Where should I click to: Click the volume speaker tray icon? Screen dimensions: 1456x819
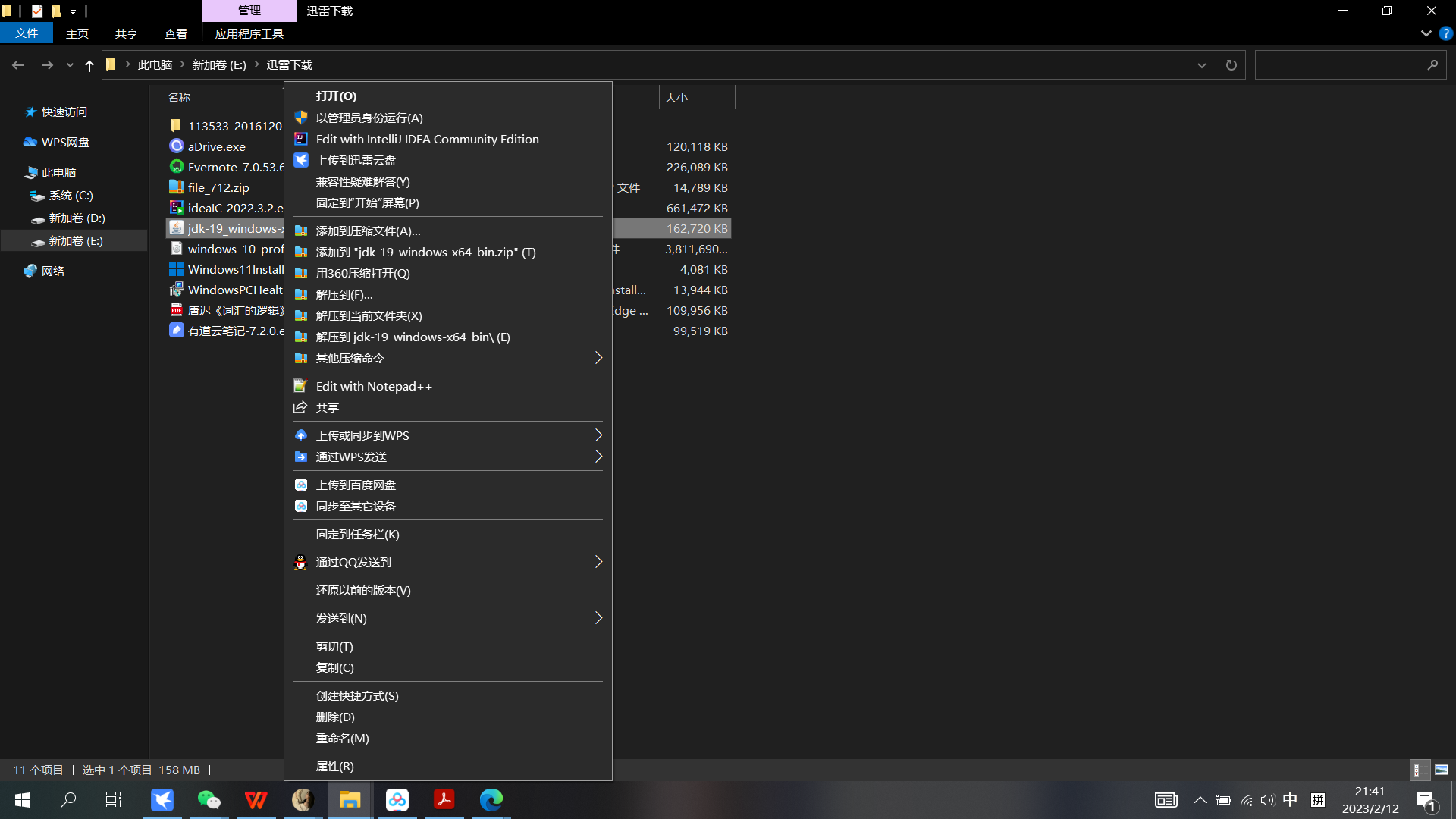point(1267,800)
